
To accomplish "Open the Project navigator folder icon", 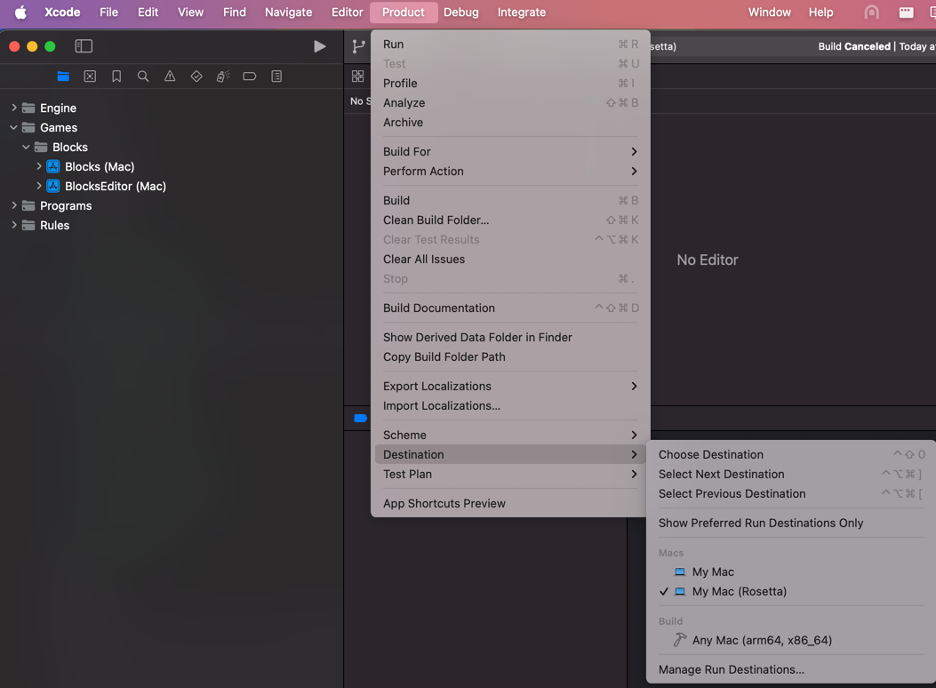I will point(63,76).
